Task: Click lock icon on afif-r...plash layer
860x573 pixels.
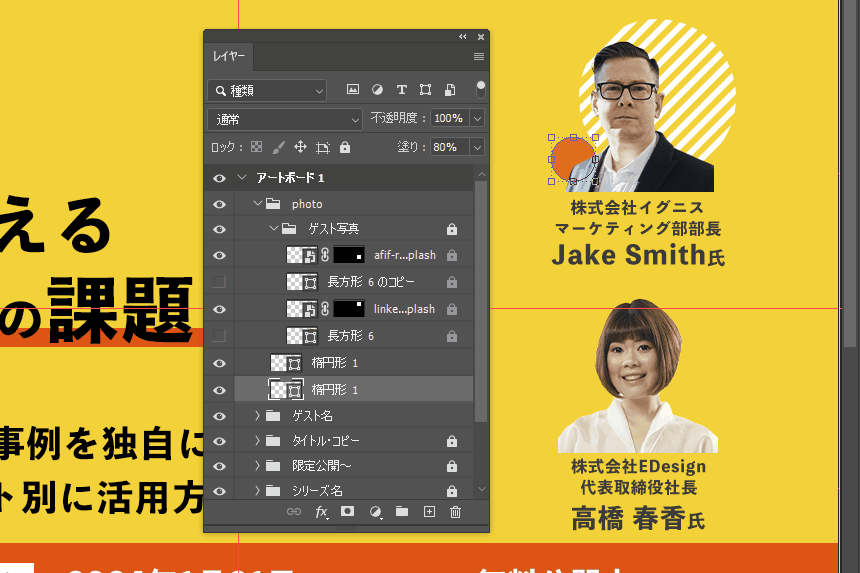Action: (x=451, y=255)
